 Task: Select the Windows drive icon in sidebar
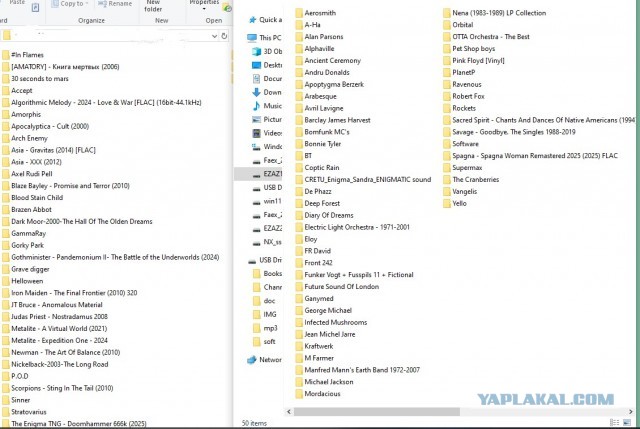click(x=256, y=147)
